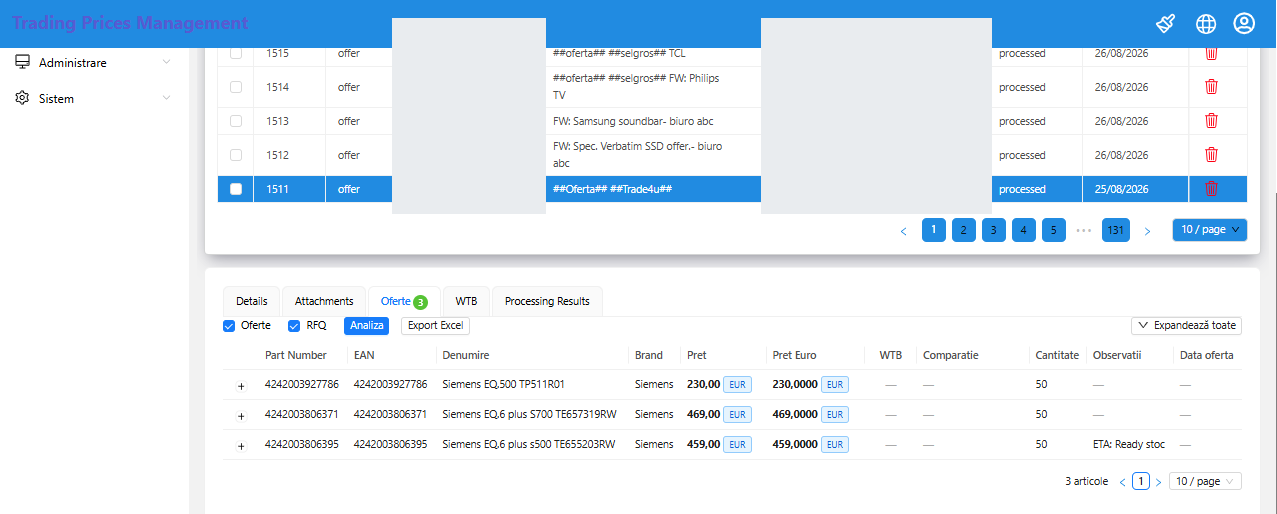Delete row 1514 with trash icon
Viewport: 1277px width, 514px height.
point(1211,86)
